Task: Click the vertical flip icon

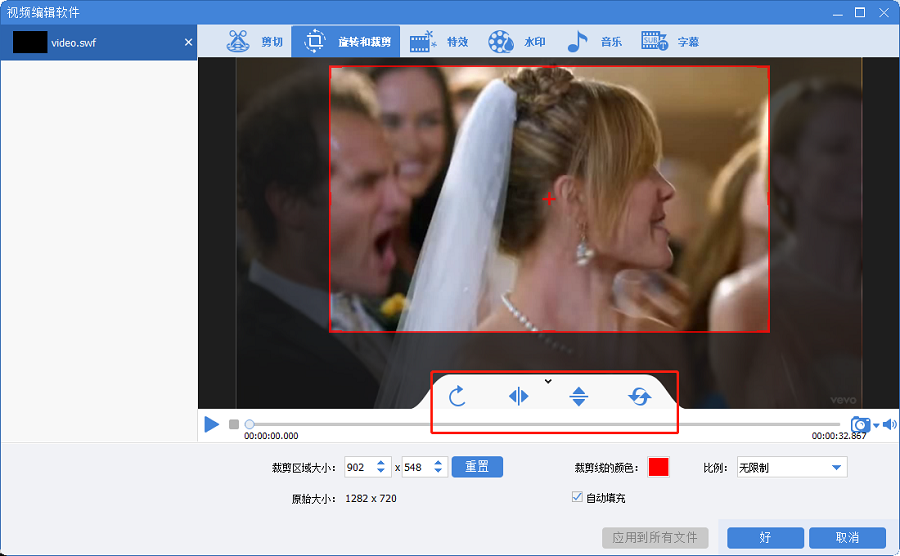Action: (x=578, y=397)
